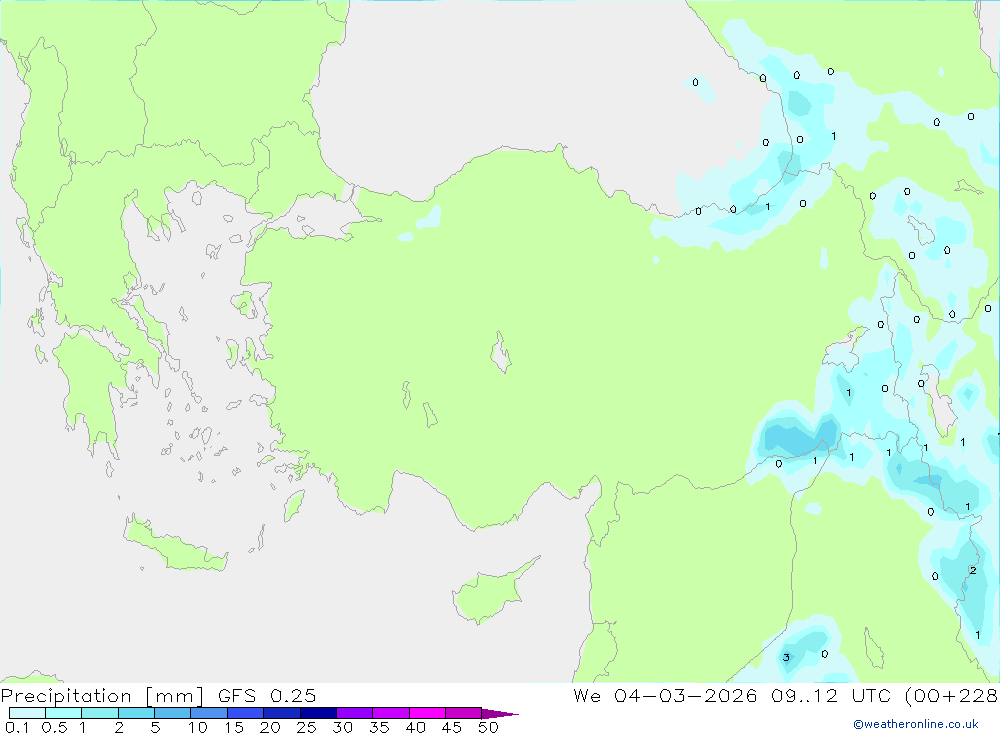Click the precipitation value 2 on map

[973, 570]
